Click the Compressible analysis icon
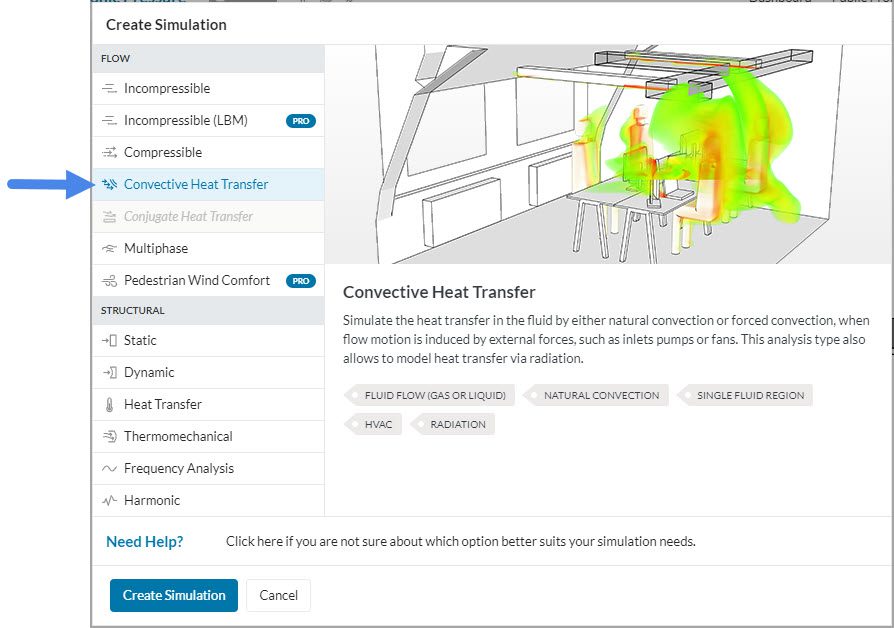The image size is (894, 628). coord(109,153)
